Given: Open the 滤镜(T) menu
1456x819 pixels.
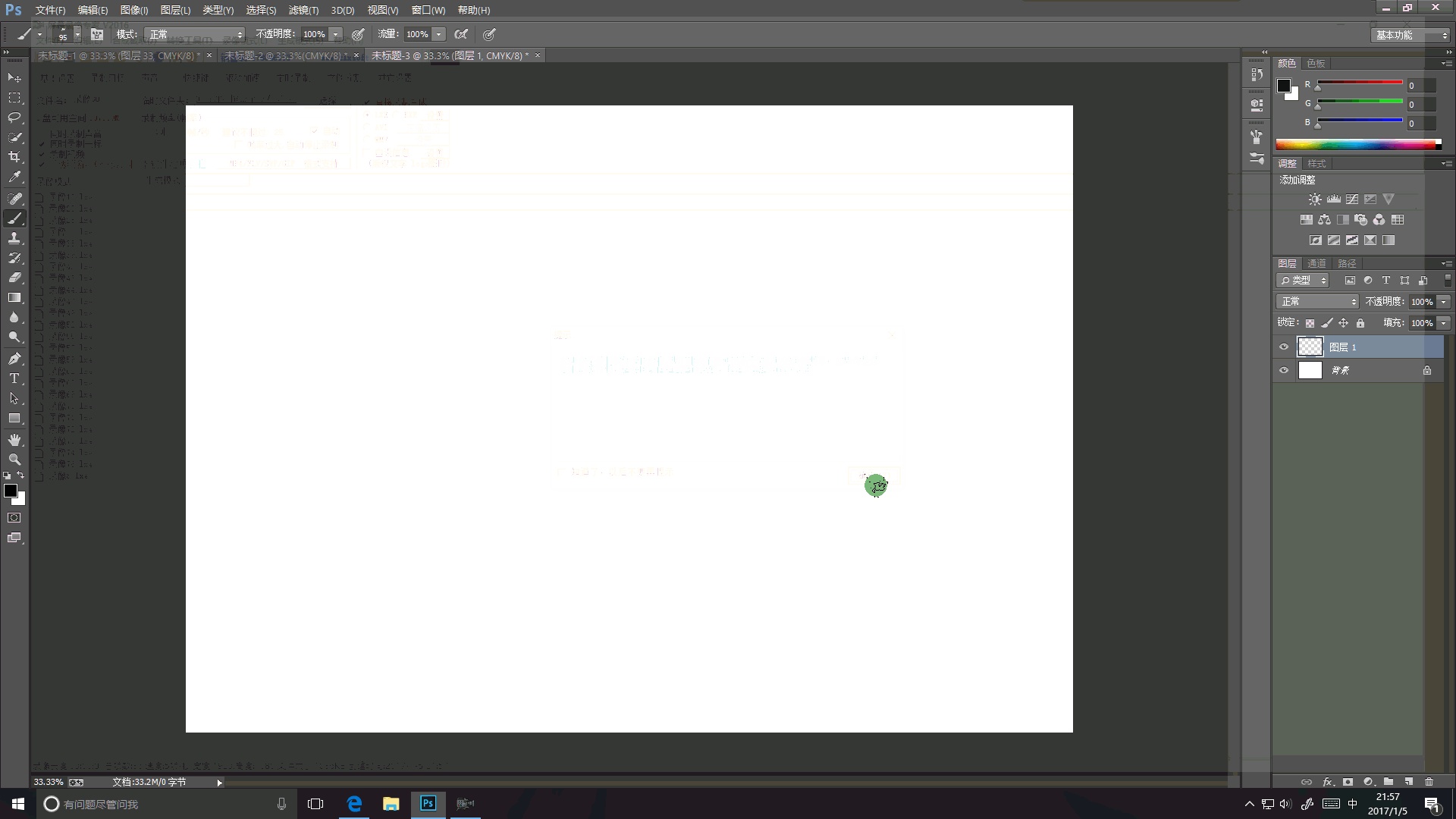Looking at the screenshot, I should pyautogui.click(x=303, y=10).
